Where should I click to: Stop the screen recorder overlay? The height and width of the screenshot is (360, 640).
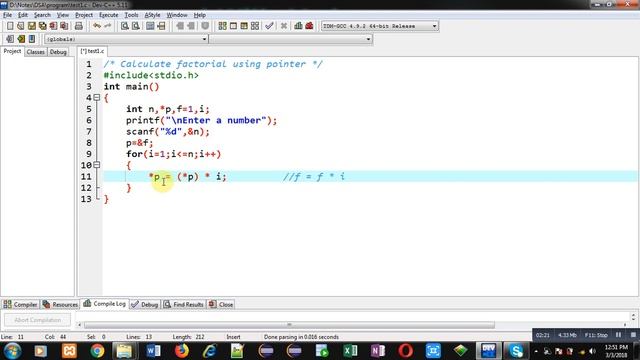[x=633, y=335]
